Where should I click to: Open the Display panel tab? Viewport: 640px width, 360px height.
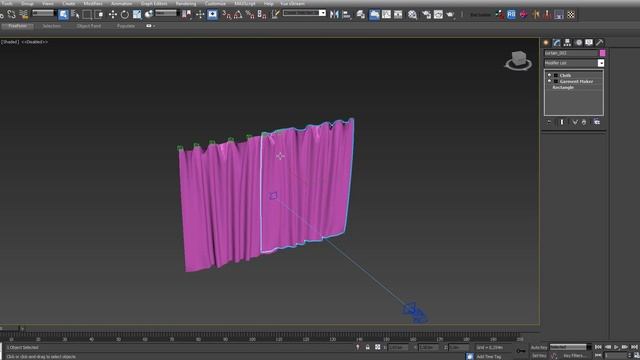click(589, 42)
